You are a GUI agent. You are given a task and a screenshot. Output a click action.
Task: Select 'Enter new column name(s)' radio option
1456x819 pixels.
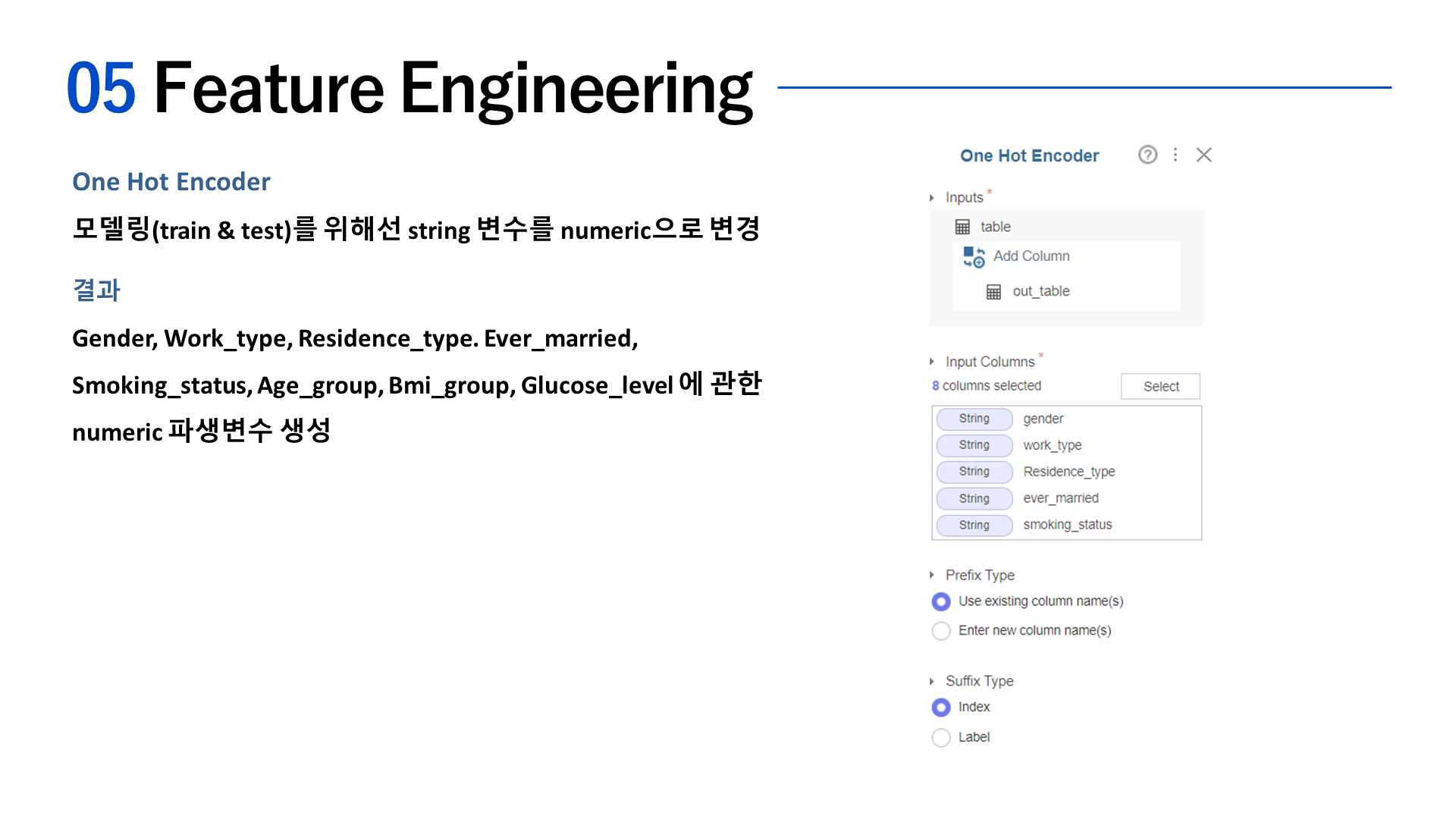coord(941,631)
